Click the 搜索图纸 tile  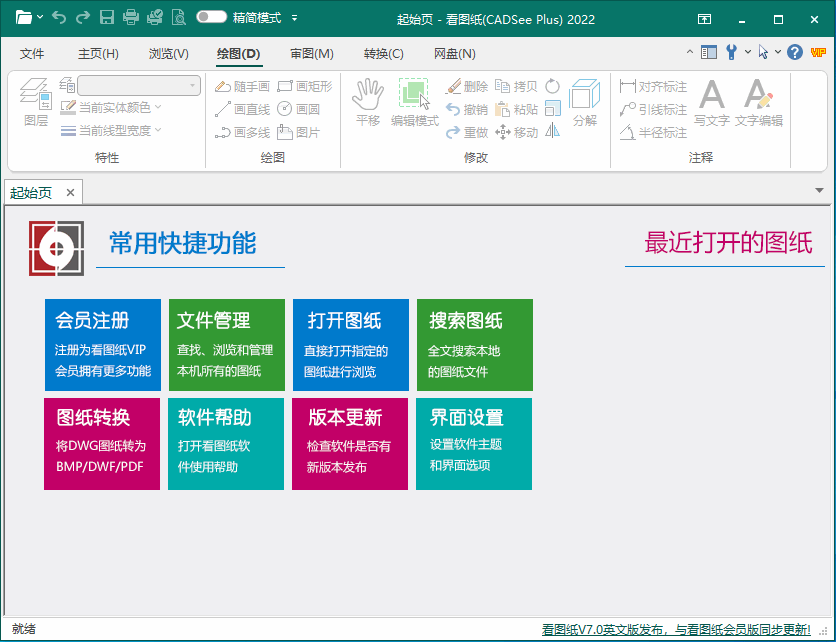(475, 344)
